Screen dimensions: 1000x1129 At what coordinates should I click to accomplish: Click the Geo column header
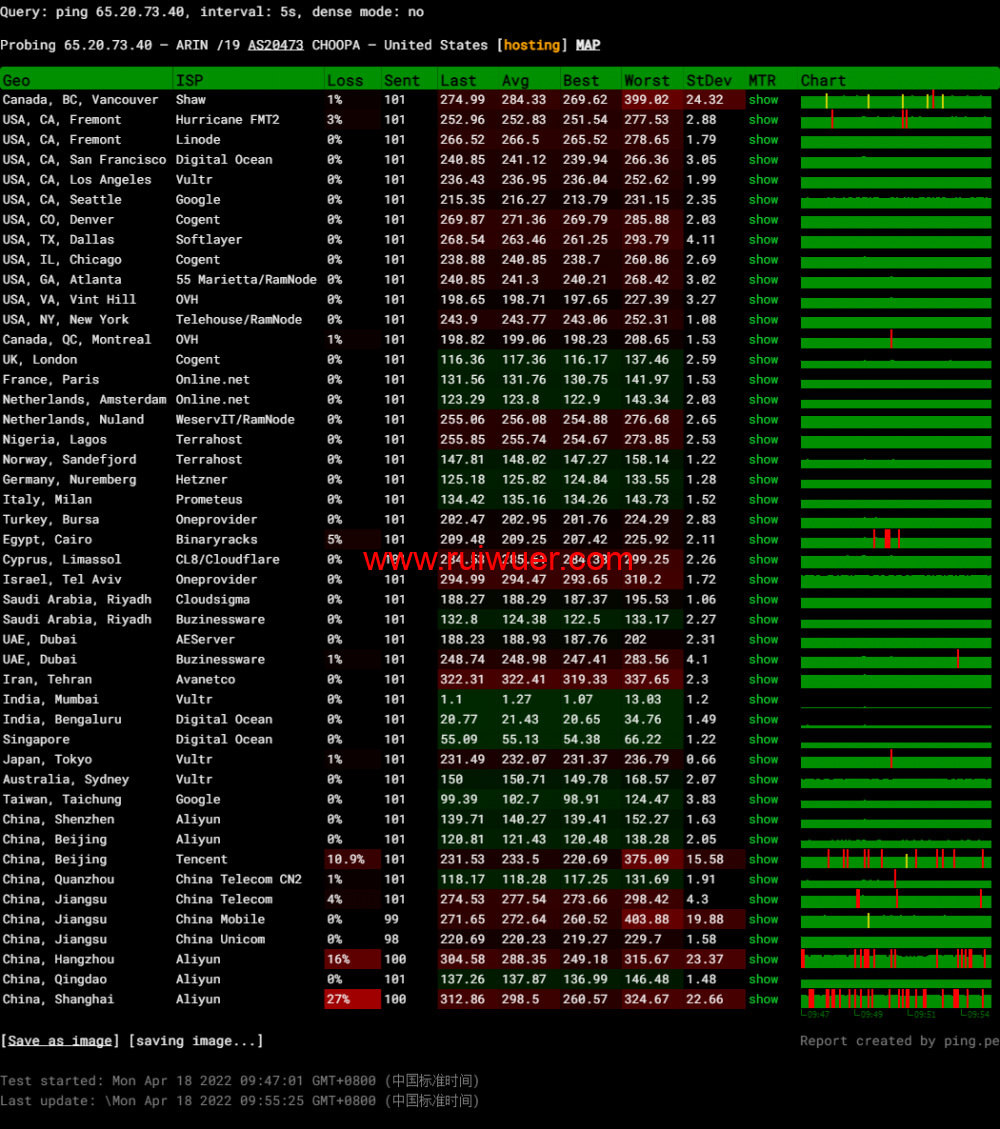tap(17, 80)
